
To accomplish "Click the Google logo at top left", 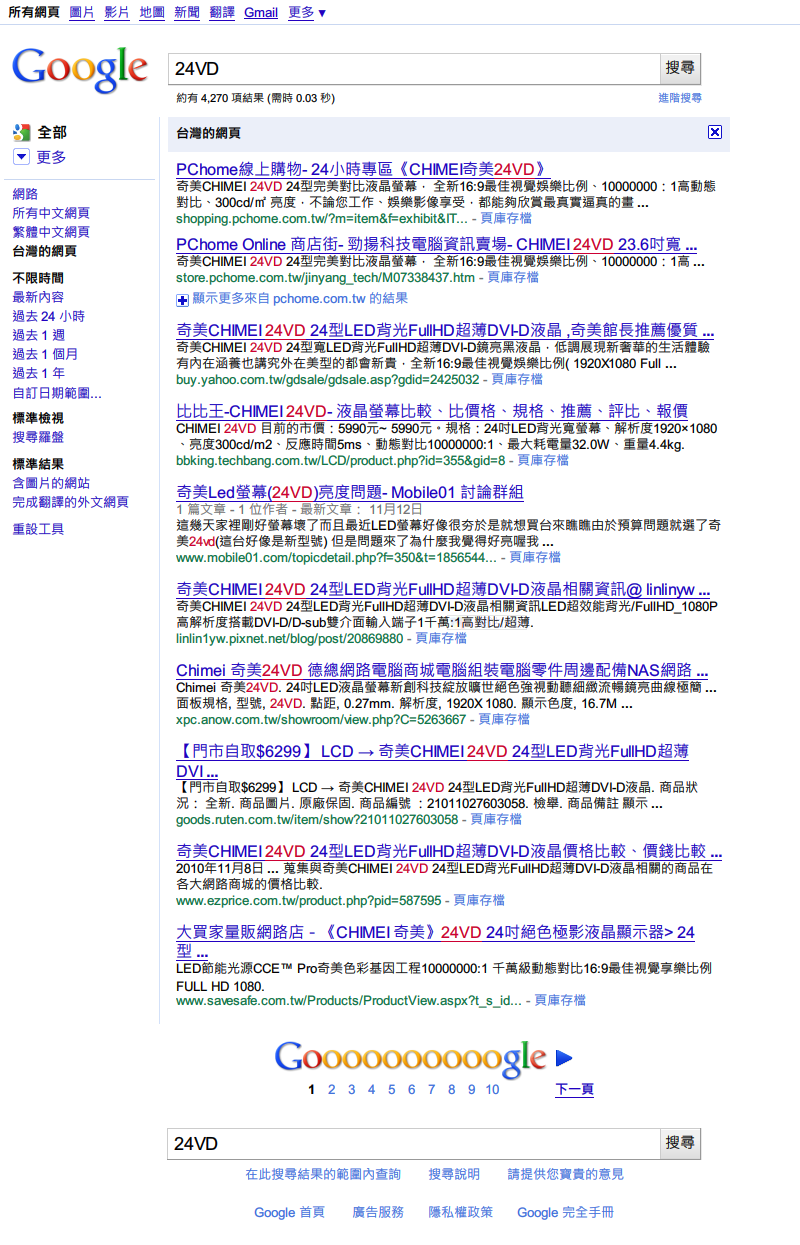I will [80, 69].
